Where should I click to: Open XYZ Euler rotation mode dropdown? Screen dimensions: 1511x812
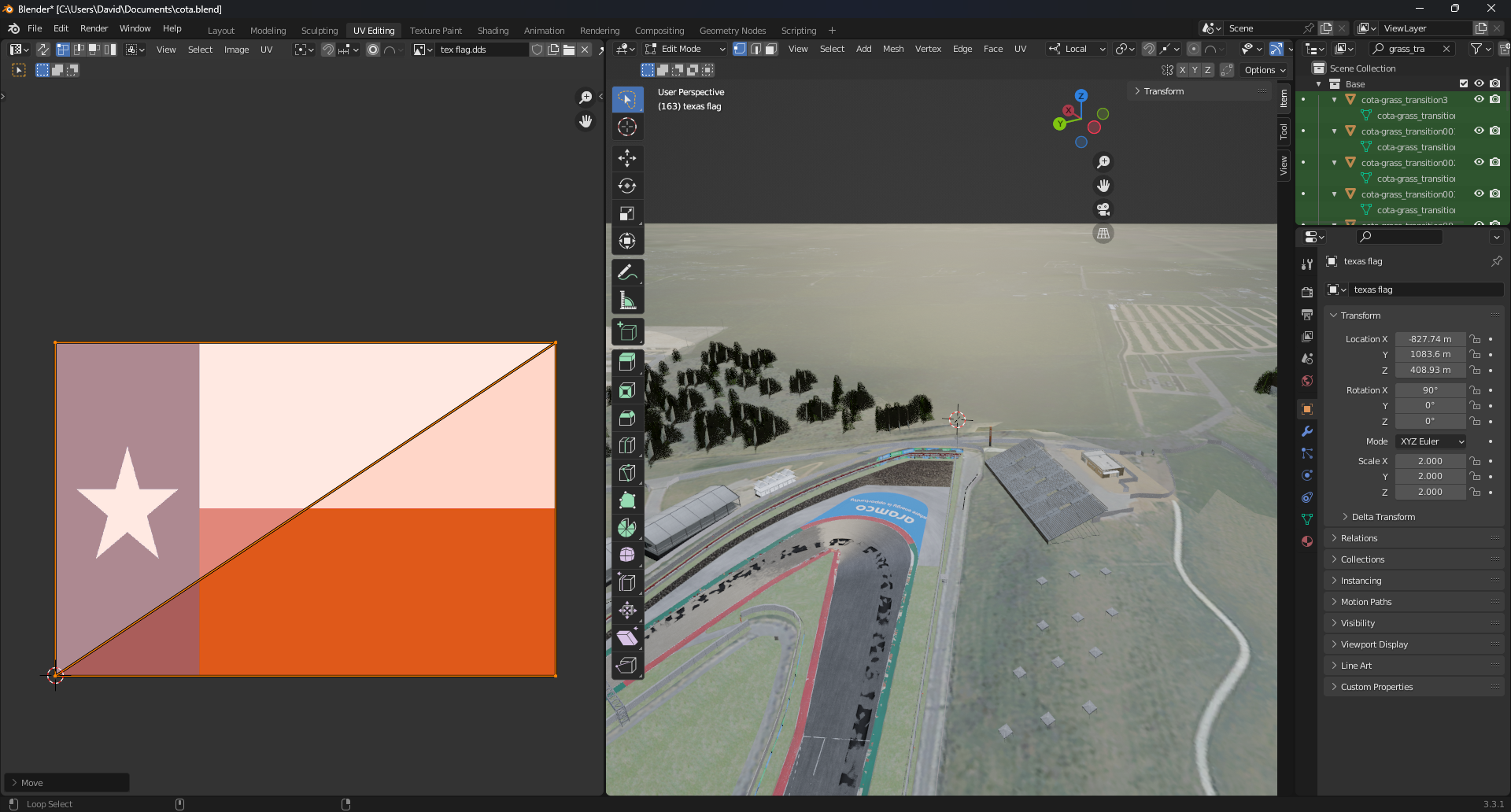click(x=1431, y=441)
